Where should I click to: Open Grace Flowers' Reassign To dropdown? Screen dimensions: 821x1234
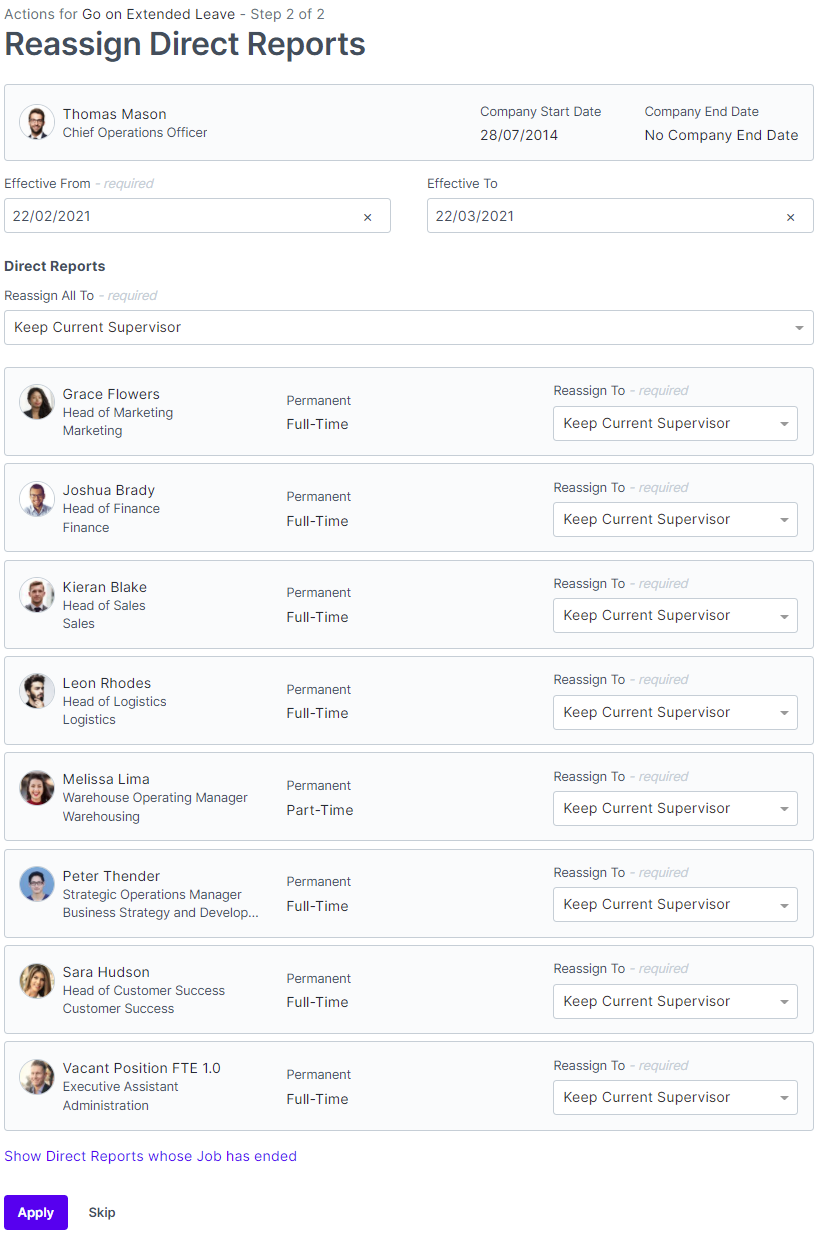tap(675, 423)
